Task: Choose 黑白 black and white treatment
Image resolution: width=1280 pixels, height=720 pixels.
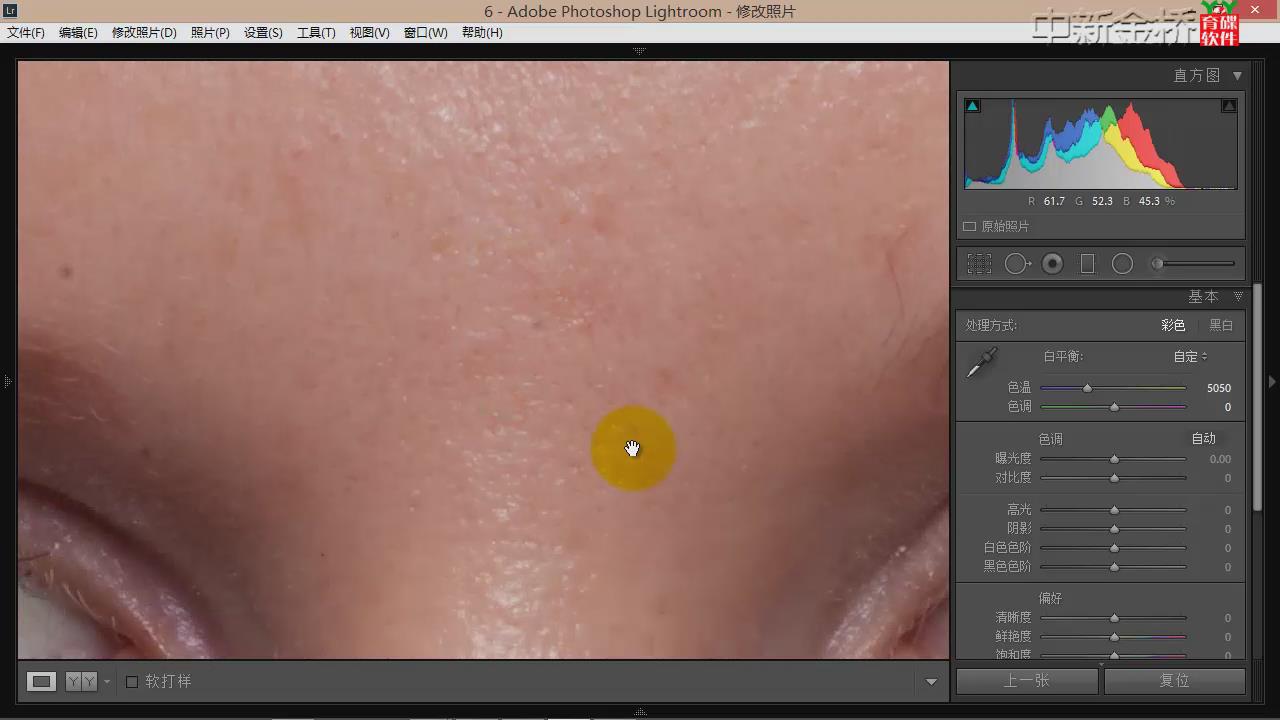Action: coord(1221,325)
